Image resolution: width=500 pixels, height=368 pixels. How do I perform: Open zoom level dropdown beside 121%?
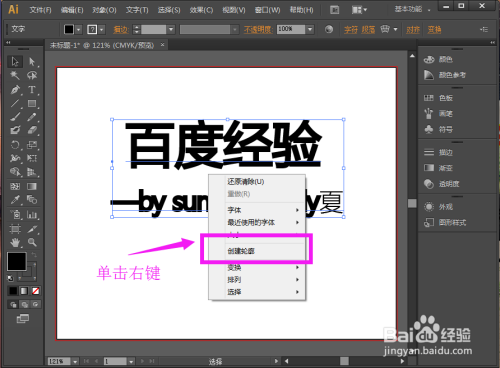point(75,361)
